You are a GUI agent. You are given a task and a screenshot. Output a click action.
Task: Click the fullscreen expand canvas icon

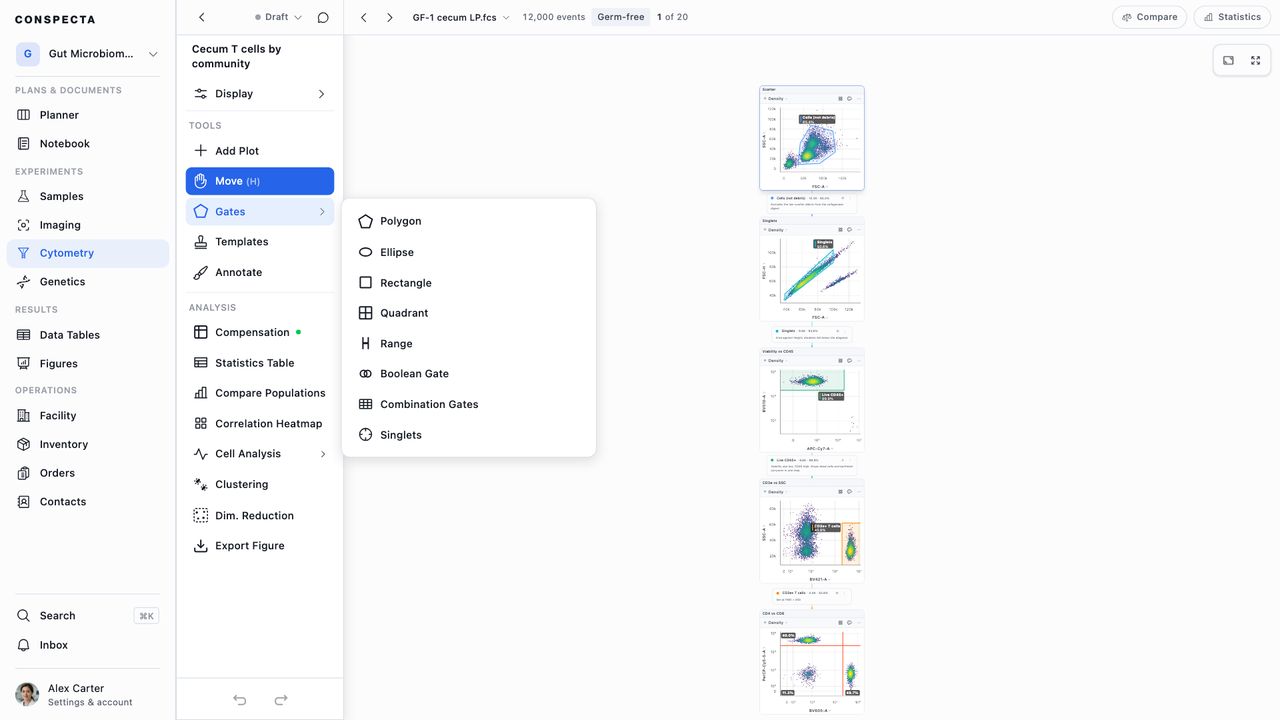1256,60
